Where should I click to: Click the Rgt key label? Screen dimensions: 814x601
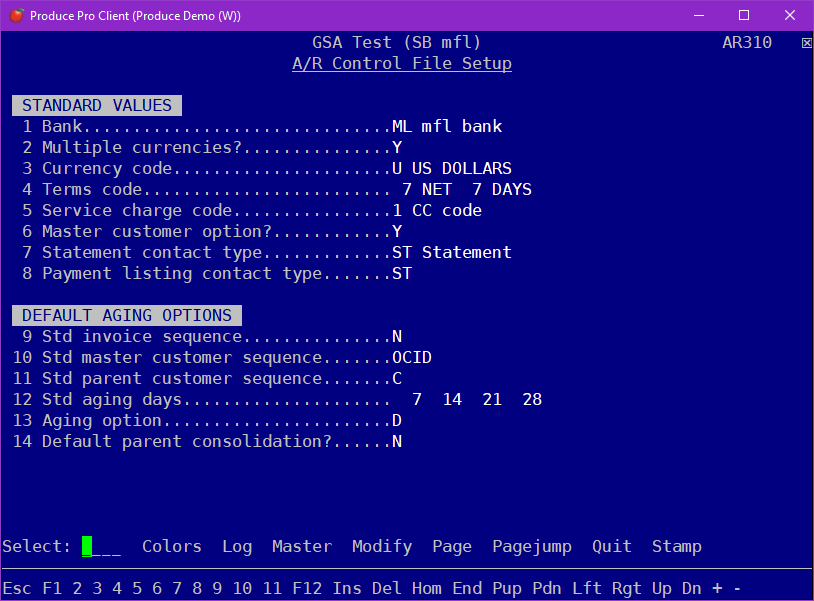pos(627,589)
